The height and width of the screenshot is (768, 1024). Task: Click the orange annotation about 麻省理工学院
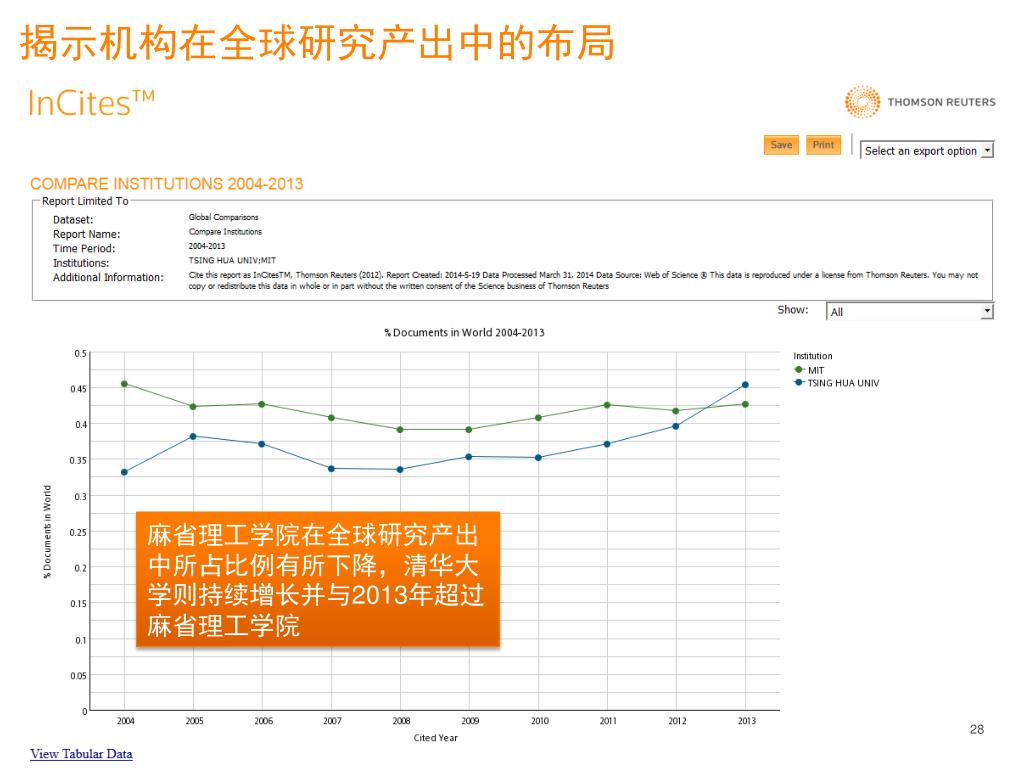[x=318, y=580]
